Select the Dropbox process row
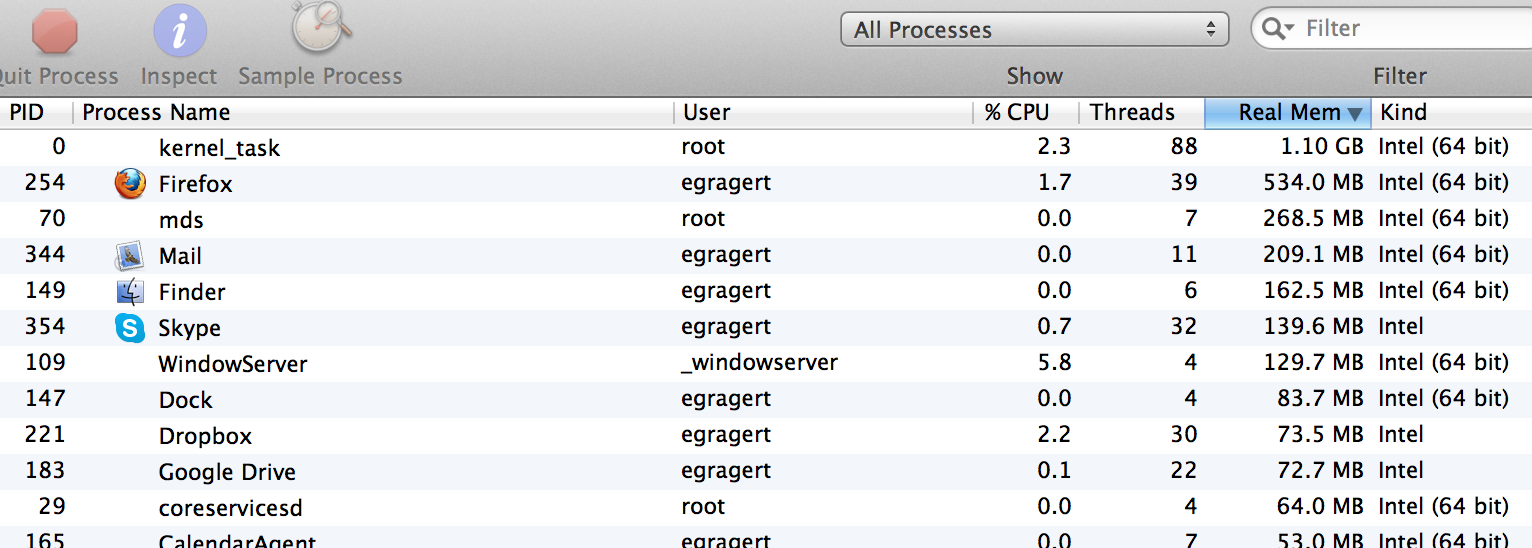The image size is (1532, 548). tap(766, 435)
